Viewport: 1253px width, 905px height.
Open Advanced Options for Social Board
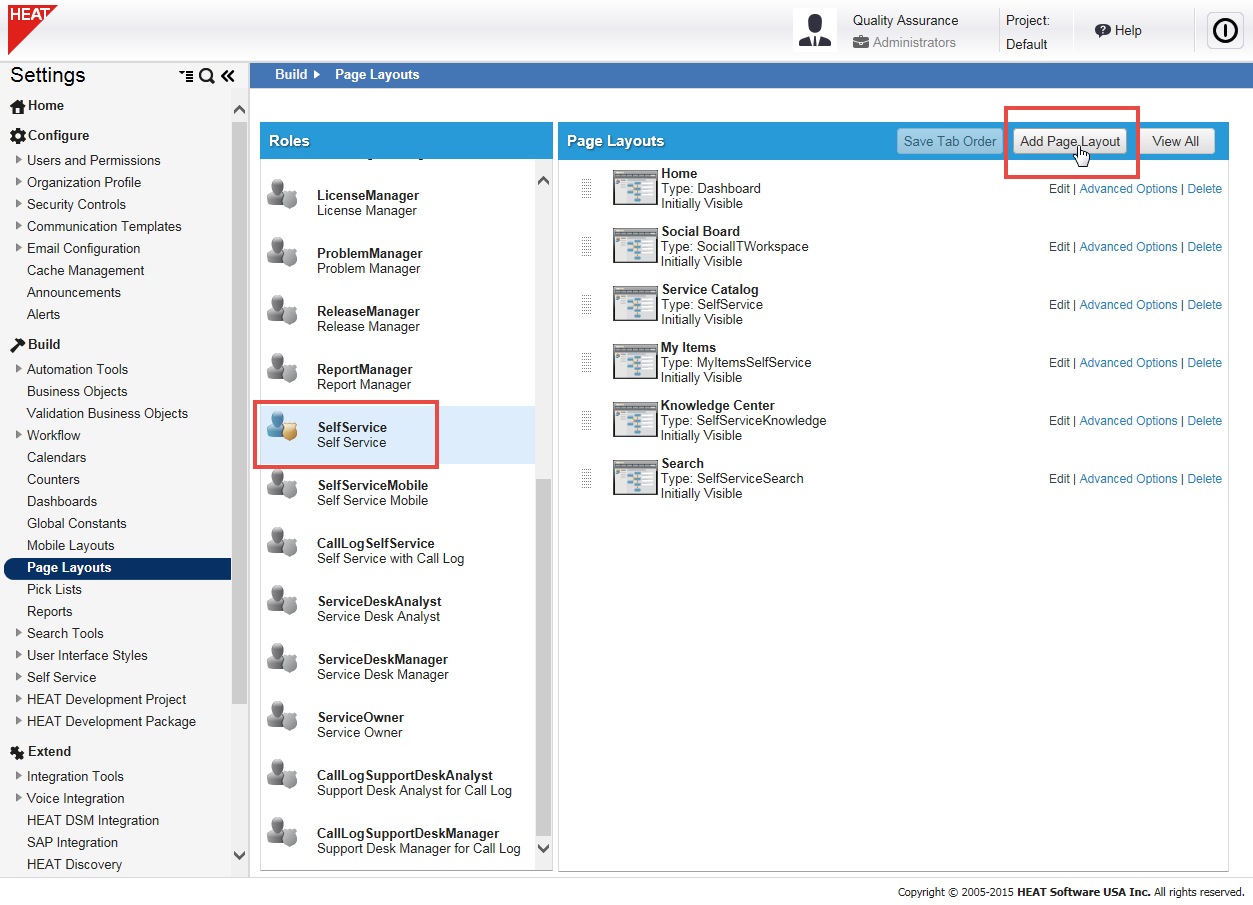[x=1128, y=247]
